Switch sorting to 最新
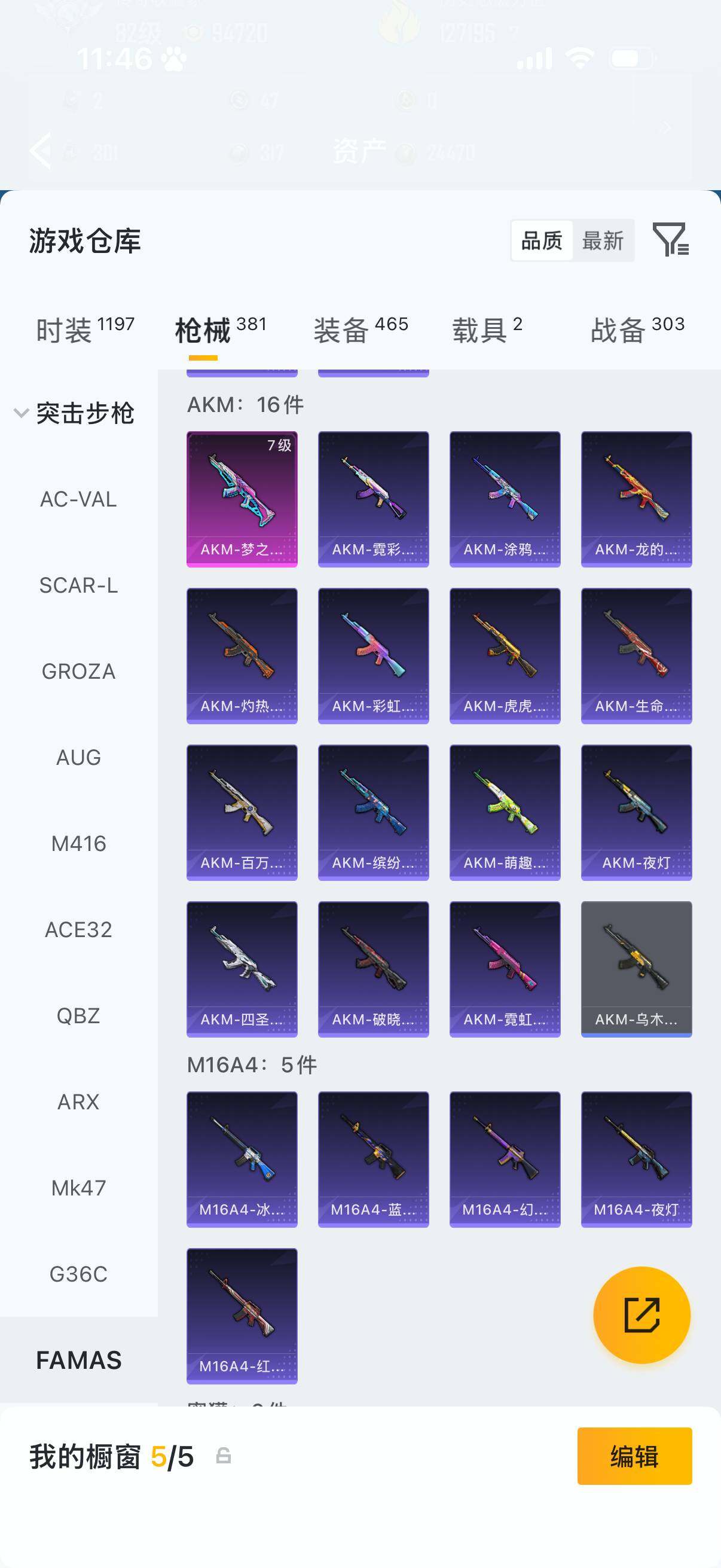Image resolution: width=721 pixels, height=1568 pixels. tap(603, 240)
